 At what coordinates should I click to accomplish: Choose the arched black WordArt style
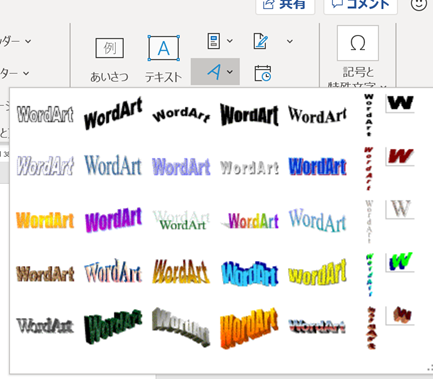(181, 114)
